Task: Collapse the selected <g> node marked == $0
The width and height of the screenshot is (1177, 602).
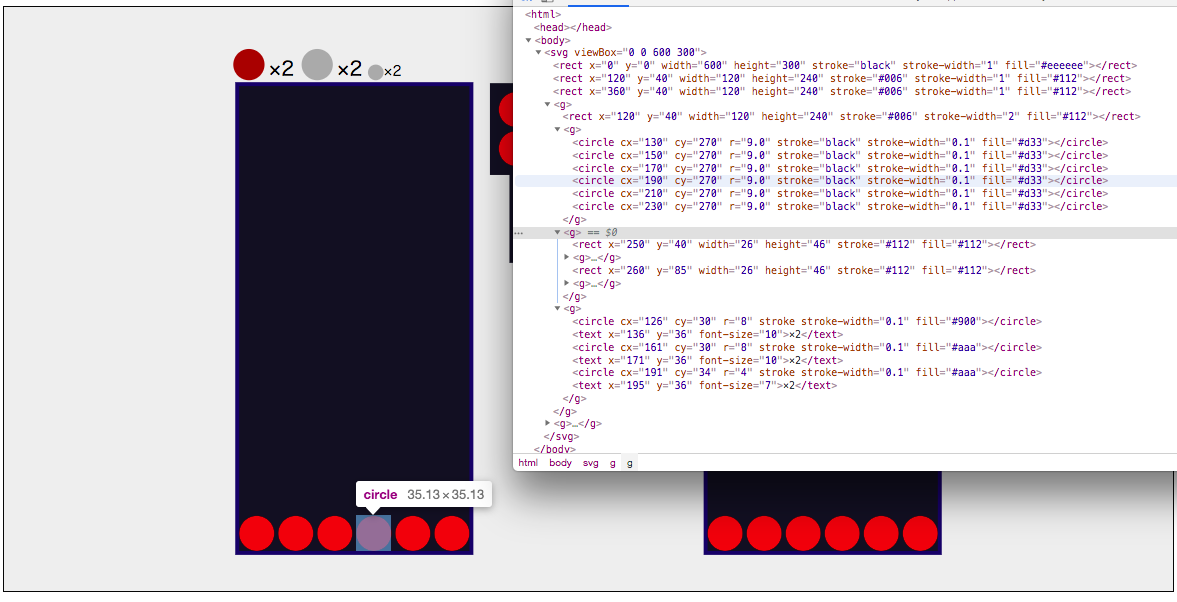Action: click(x=557, y=231)
